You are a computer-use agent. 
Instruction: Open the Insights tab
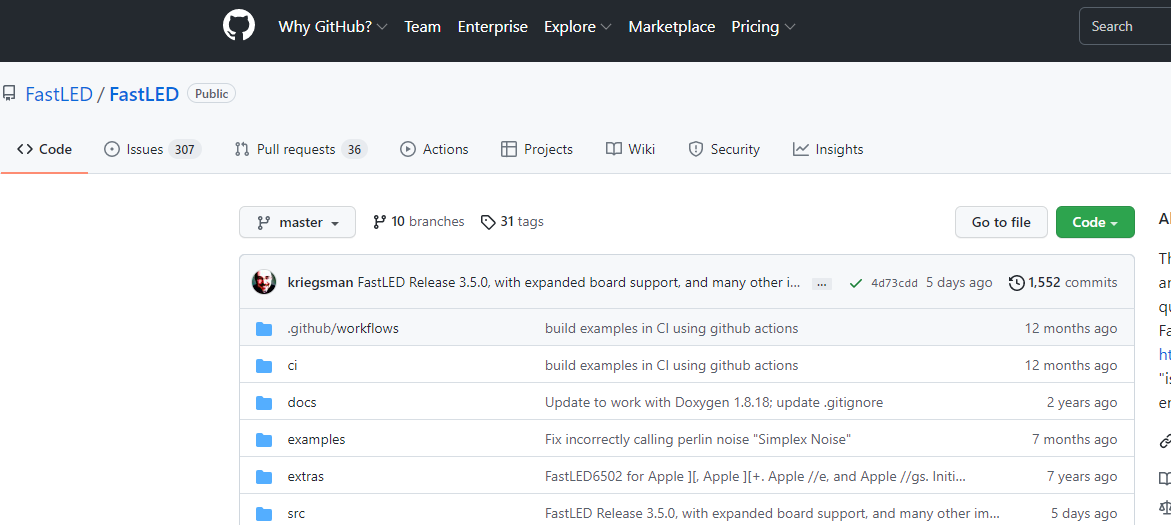point(827,149)
